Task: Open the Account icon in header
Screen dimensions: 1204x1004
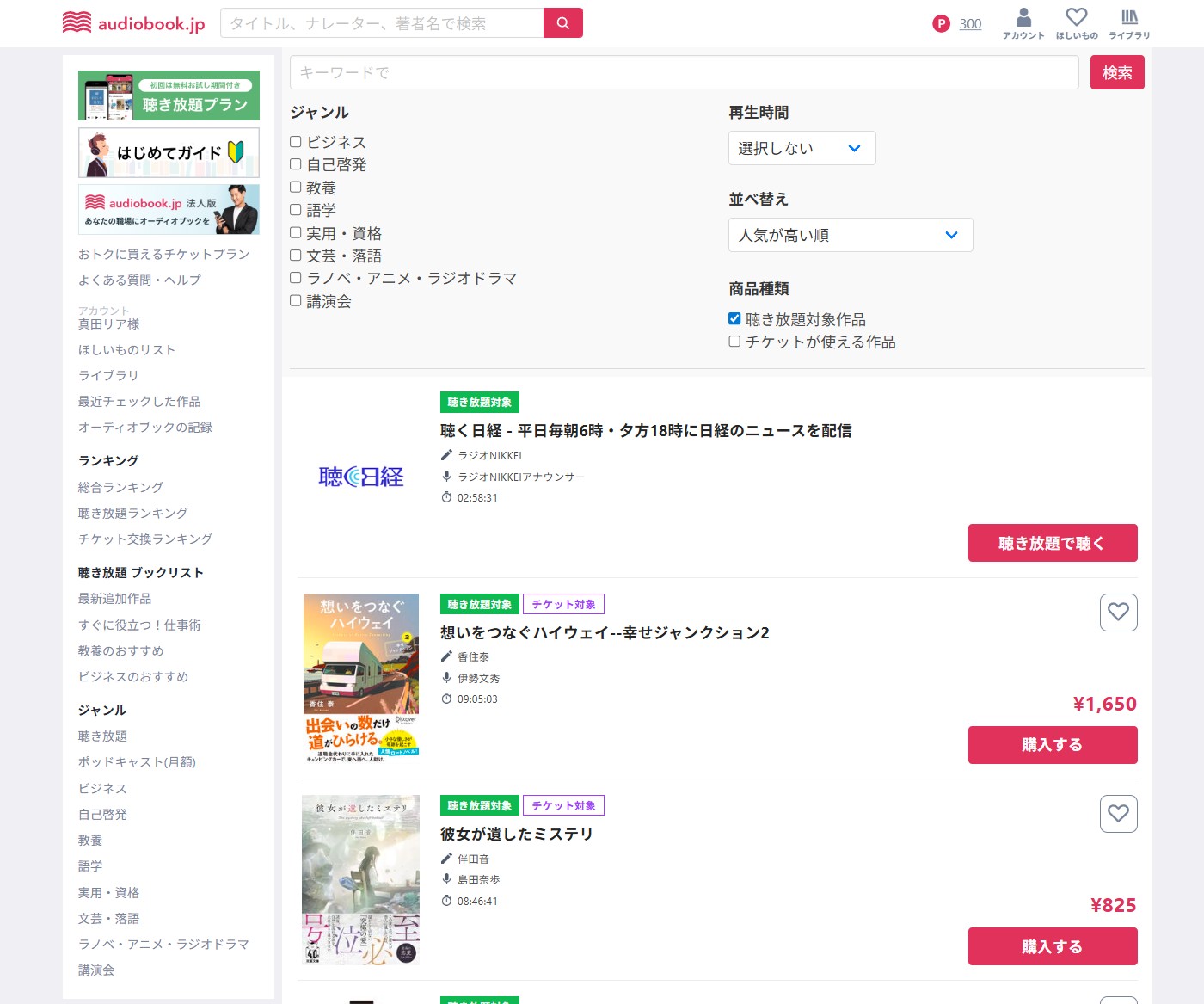Action: pyautogui.click(x=1023, y=23)
